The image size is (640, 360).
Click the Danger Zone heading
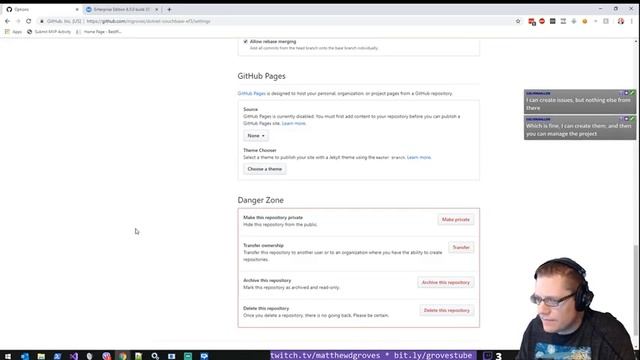click(260, 200)
